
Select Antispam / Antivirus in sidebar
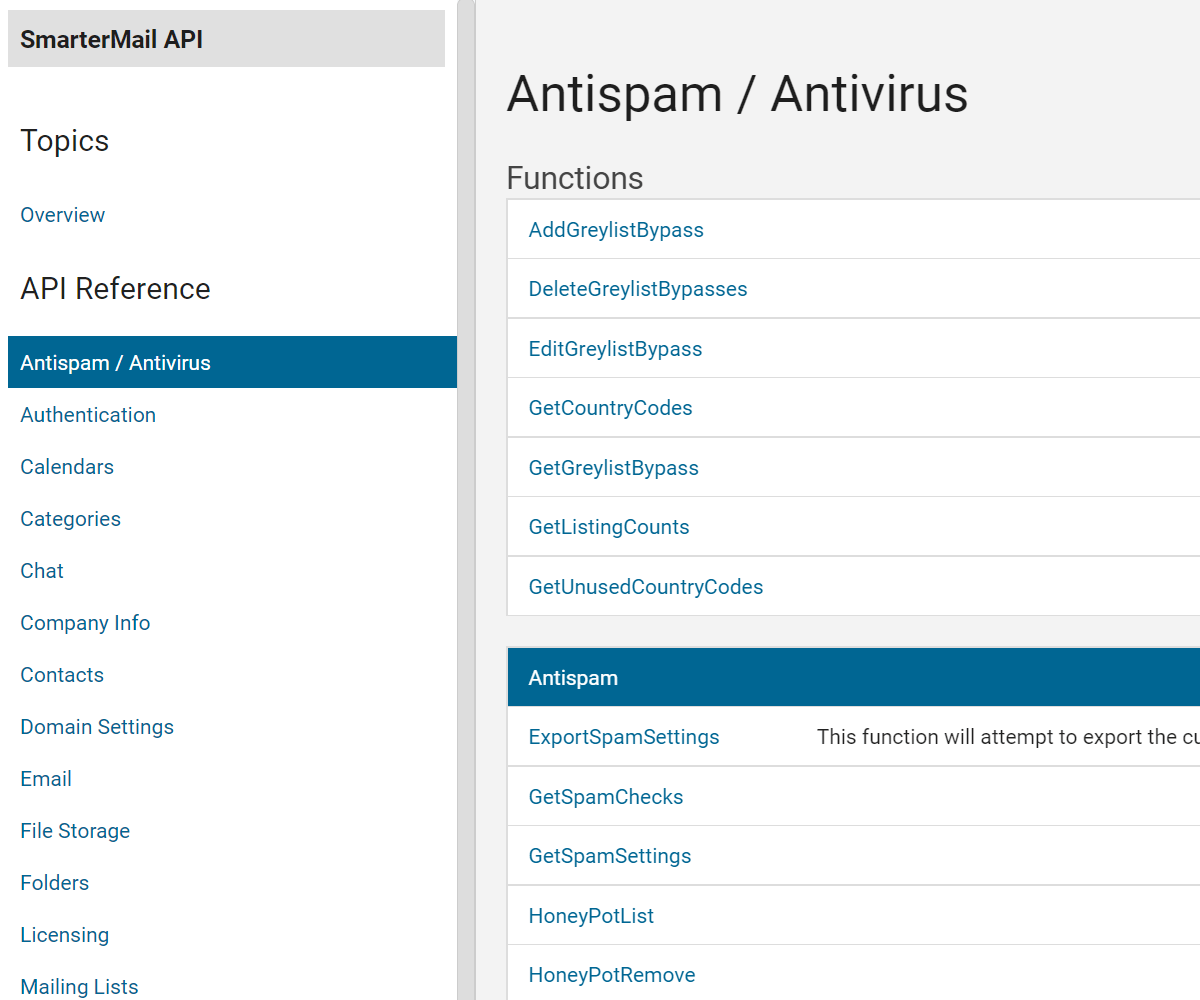tap(232, 362)
